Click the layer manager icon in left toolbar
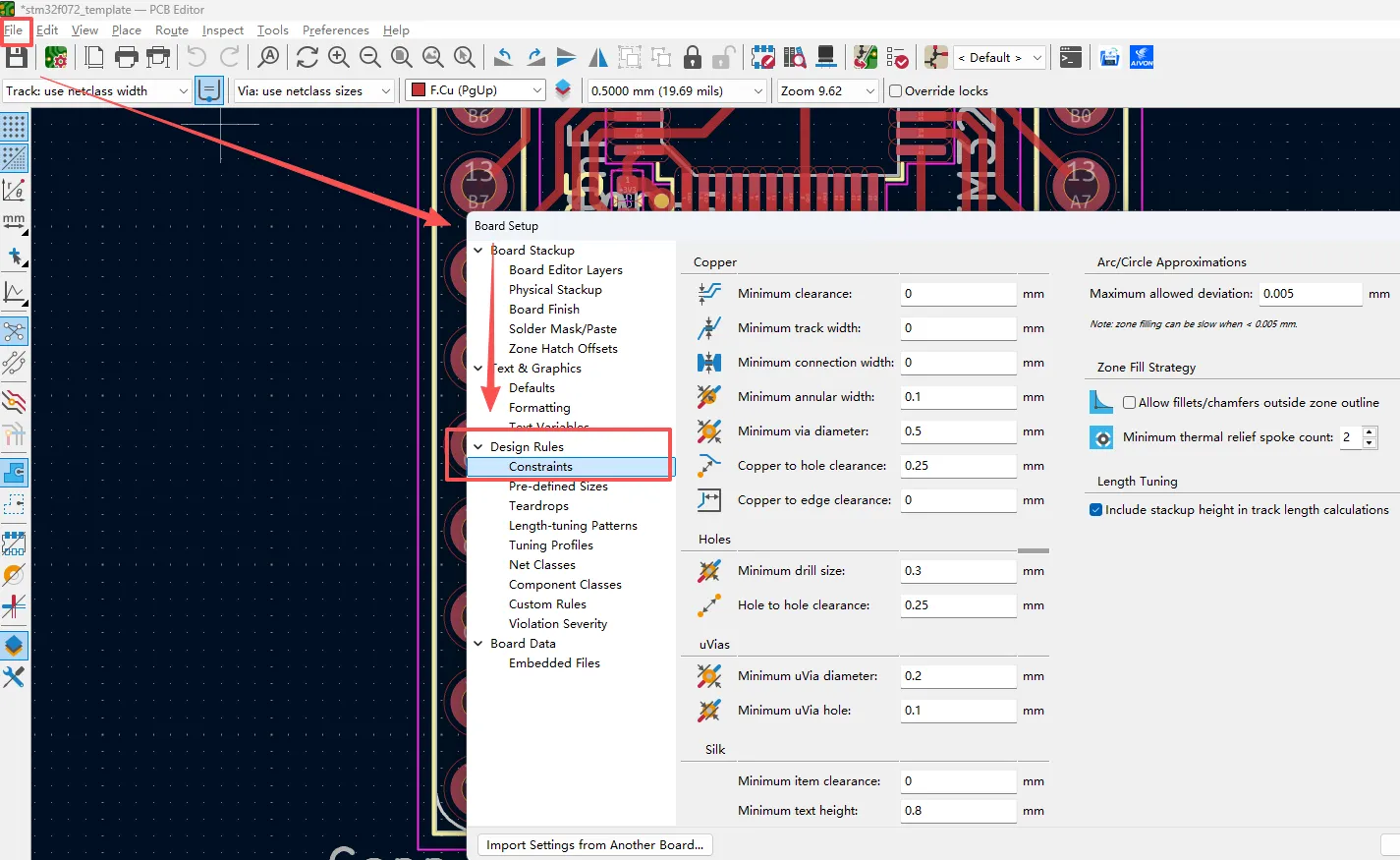1400x860 pixels. (x=14, y=646)
